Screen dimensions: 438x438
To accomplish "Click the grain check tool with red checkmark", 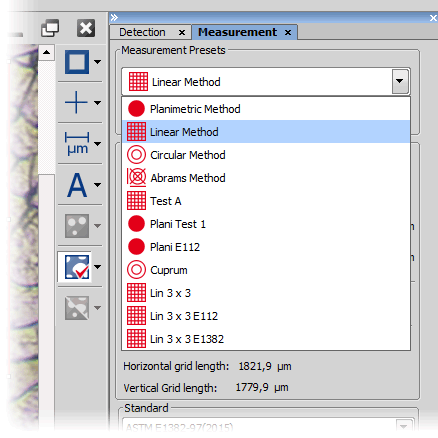I will (x=77, y=267).
